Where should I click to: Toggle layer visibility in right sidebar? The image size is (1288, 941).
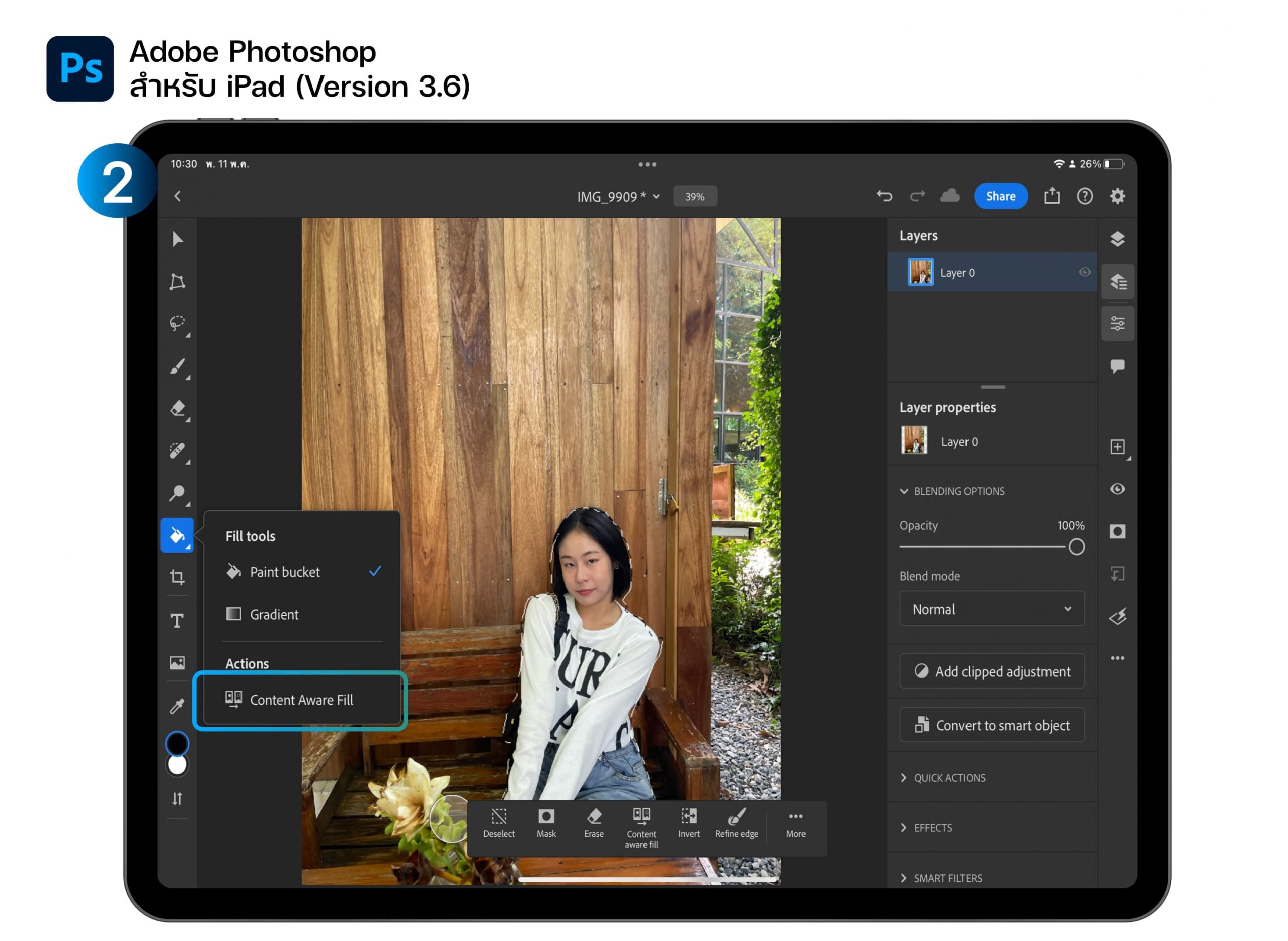click(1117, 489)
